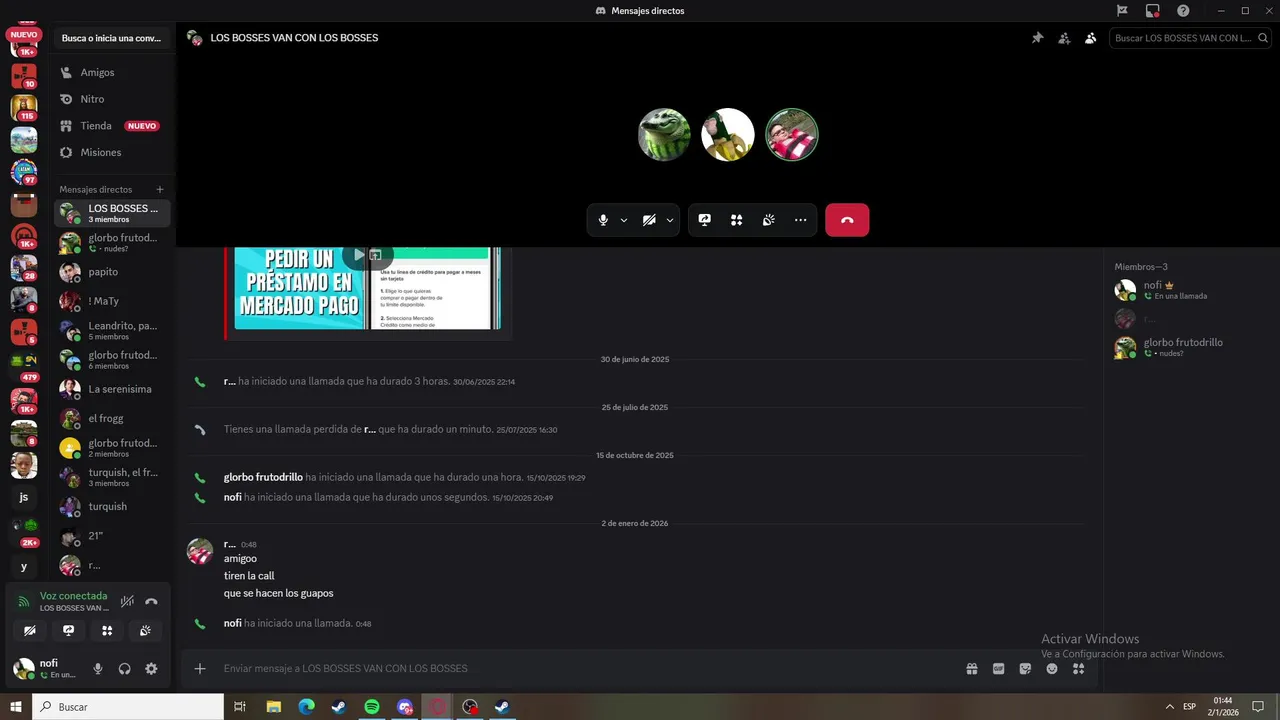Viewport: 1280px width, 720px height.
Task: Open Tienda shop page
Action: [x=112, y=126]
